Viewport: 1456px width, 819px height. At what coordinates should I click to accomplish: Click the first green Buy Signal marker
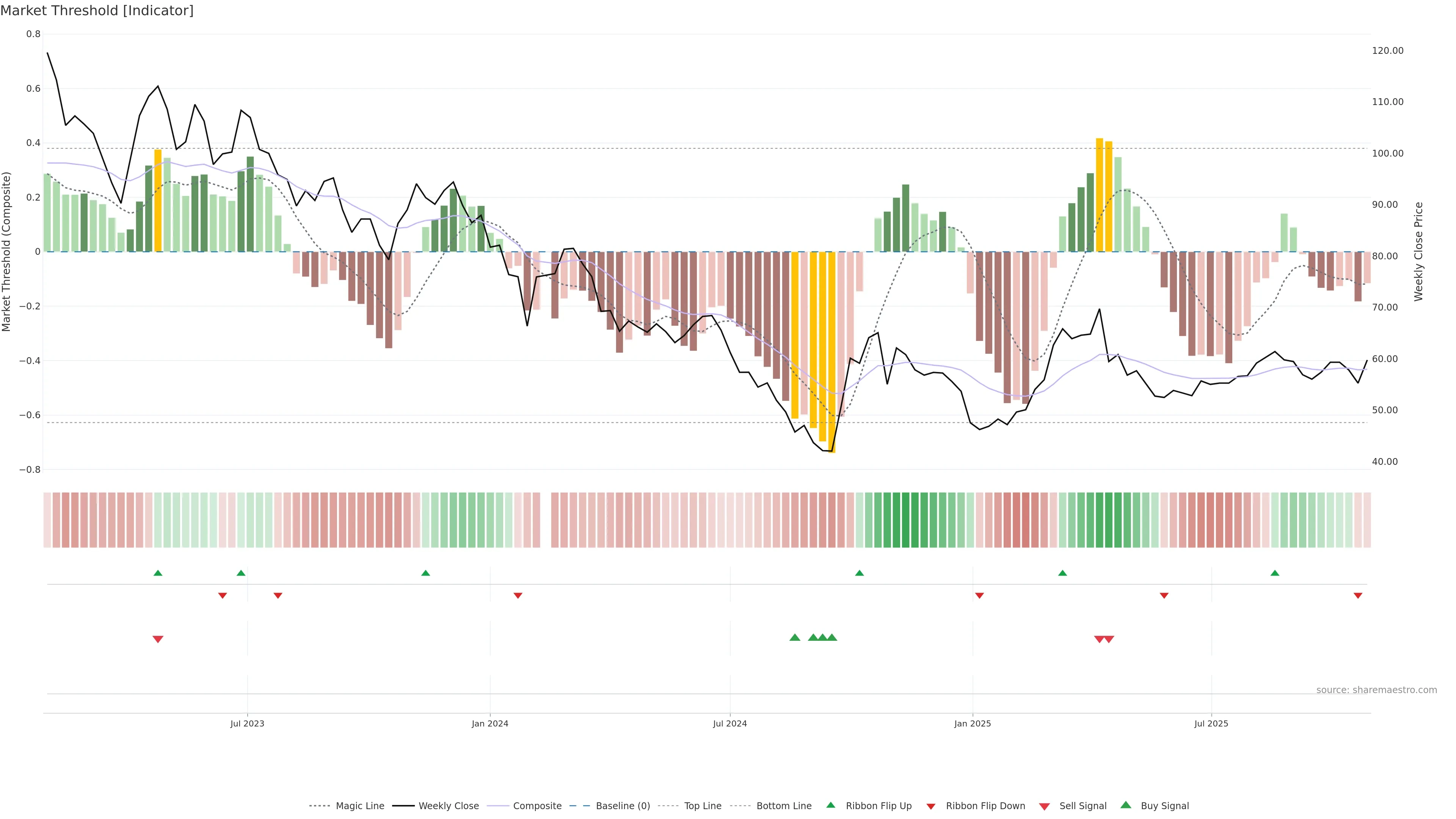[x=795, y=637]
